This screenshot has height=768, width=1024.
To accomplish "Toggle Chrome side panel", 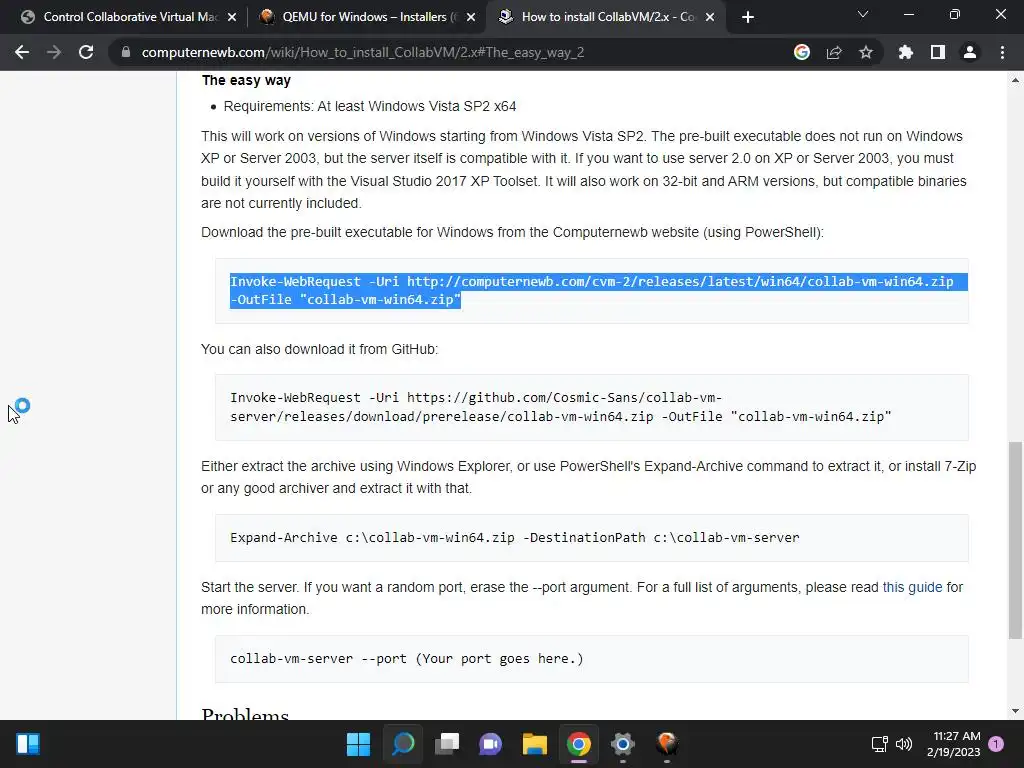I will click(x=938, y=52).
